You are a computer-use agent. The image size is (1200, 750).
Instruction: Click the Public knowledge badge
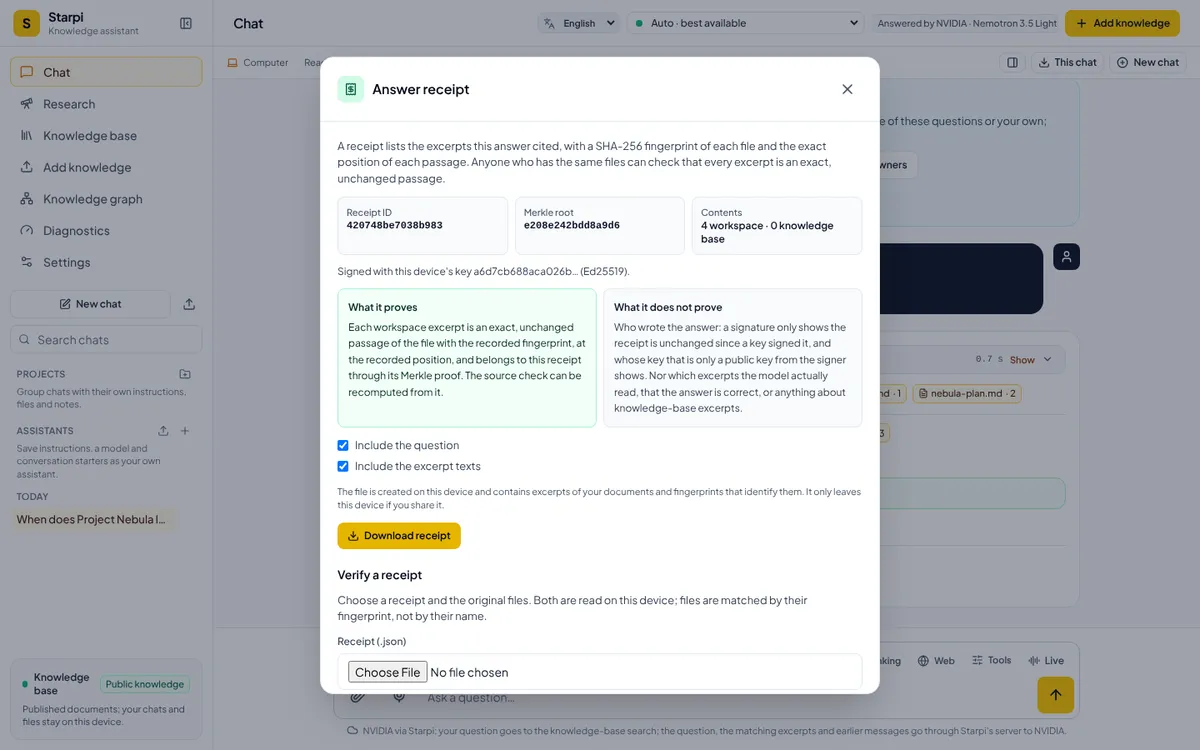point(145,685)
